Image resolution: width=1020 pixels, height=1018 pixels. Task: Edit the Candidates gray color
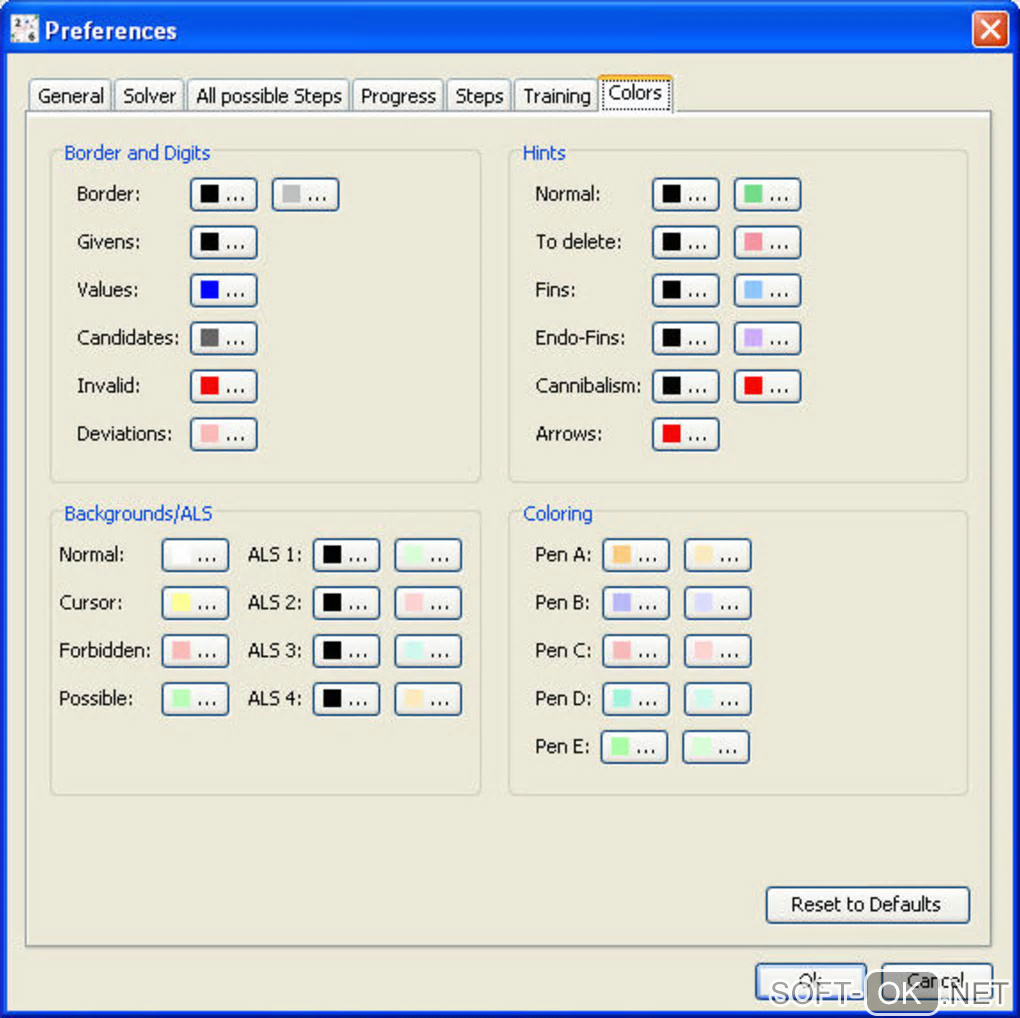[224, 338]
